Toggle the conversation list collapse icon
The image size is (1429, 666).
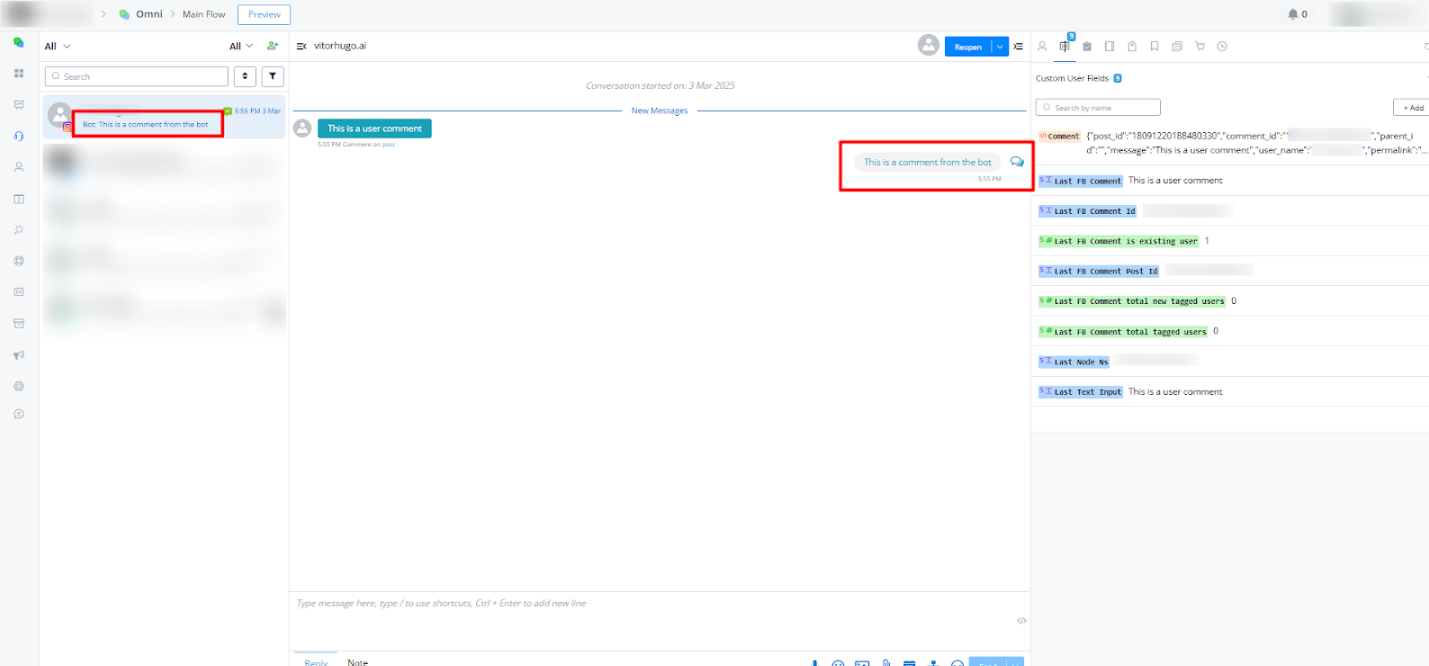click(x=302, y=46)
